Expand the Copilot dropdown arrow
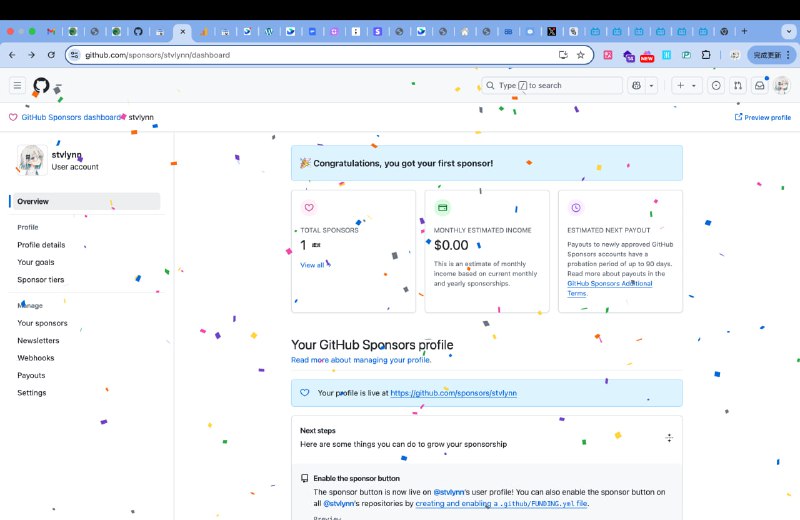This screenshot has width=800, height=520. (652, 86)
